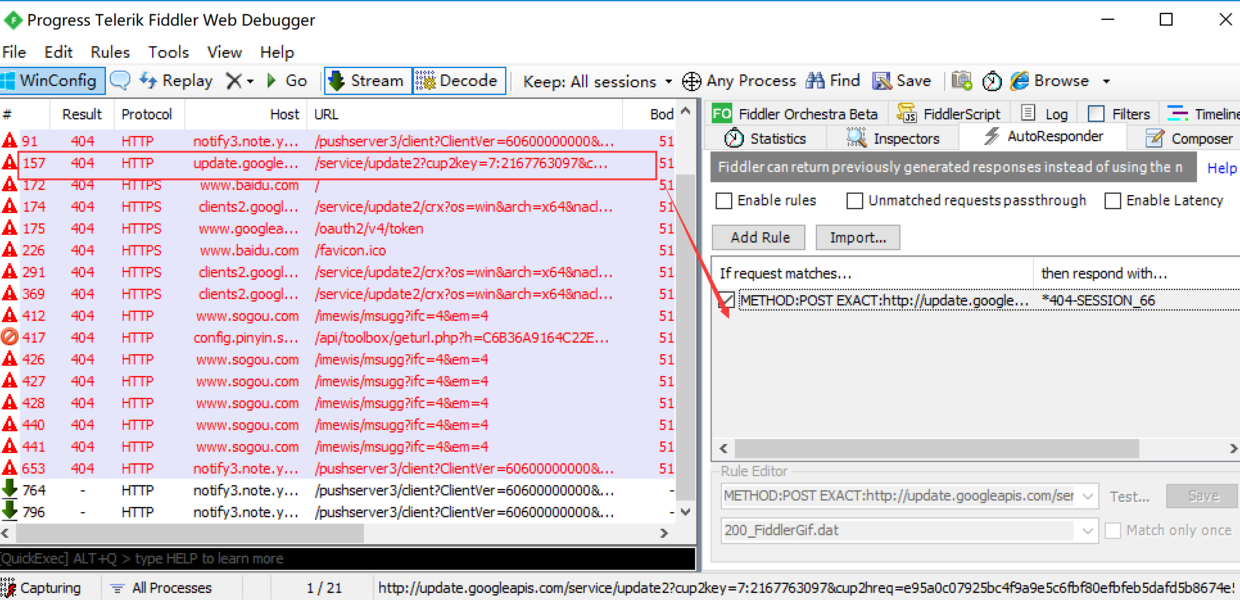1240x600 pixels.
Task: Click the Add Rule button
Action: click(760, 237)
